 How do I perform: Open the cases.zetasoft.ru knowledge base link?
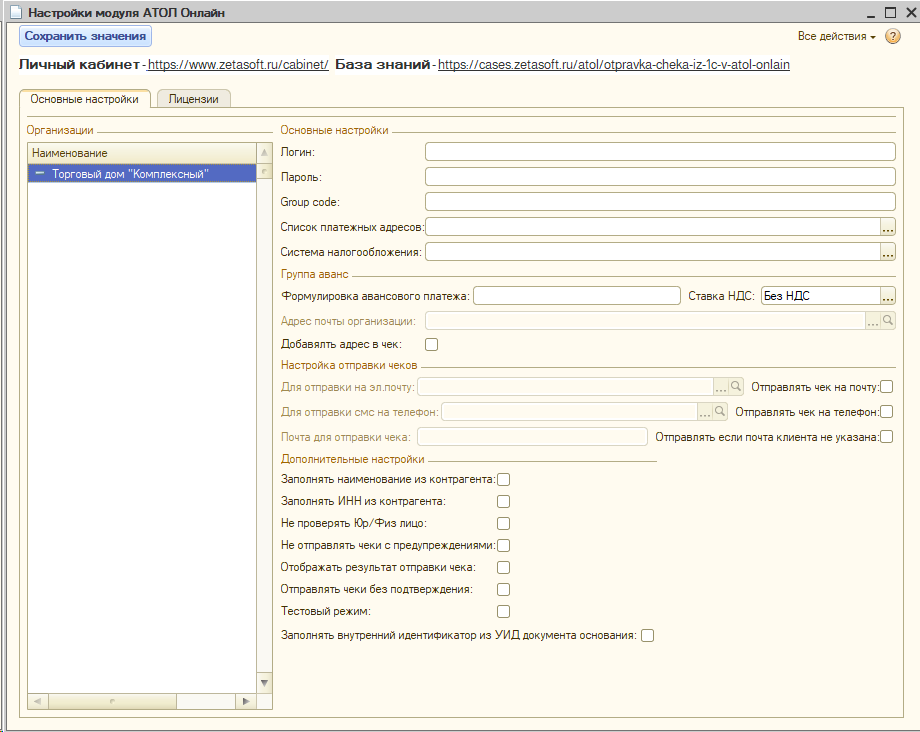[614, 65]
